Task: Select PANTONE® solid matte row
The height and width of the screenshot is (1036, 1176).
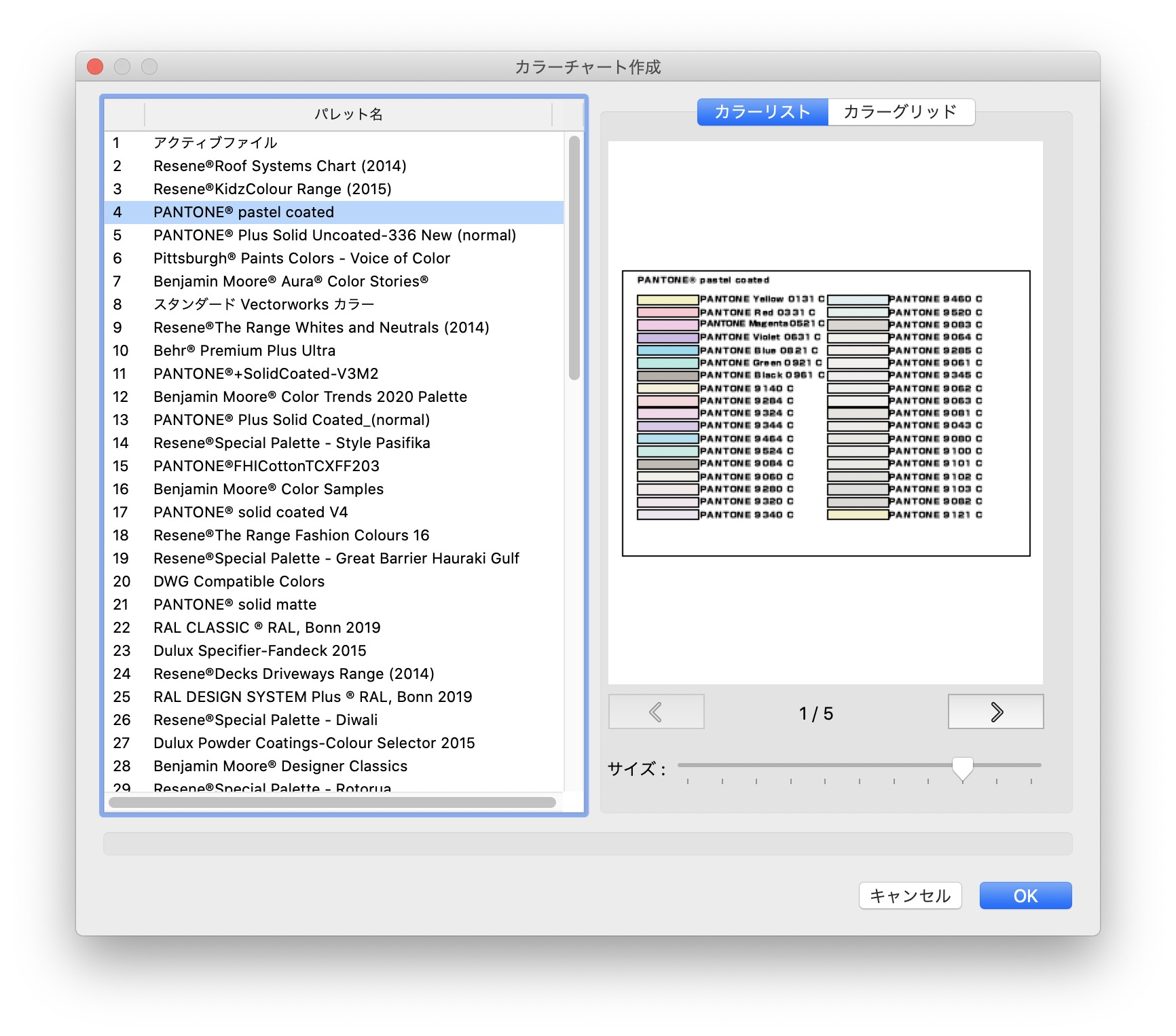Action: pyautogui.click(x=334, y=604)
